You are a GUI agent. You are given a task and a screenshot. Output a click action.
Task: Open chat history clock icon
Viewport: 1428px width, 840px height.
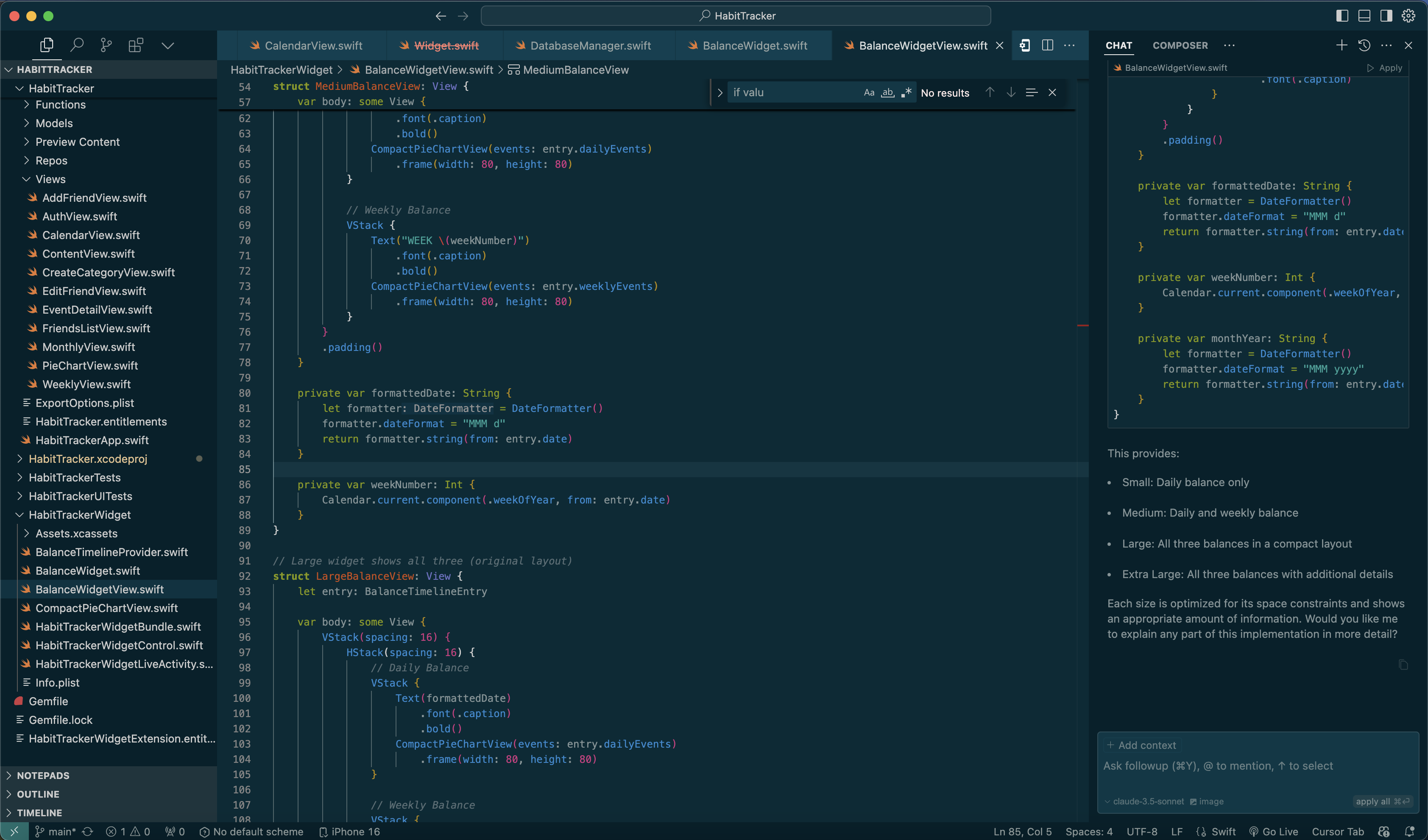coord(1364,45)
